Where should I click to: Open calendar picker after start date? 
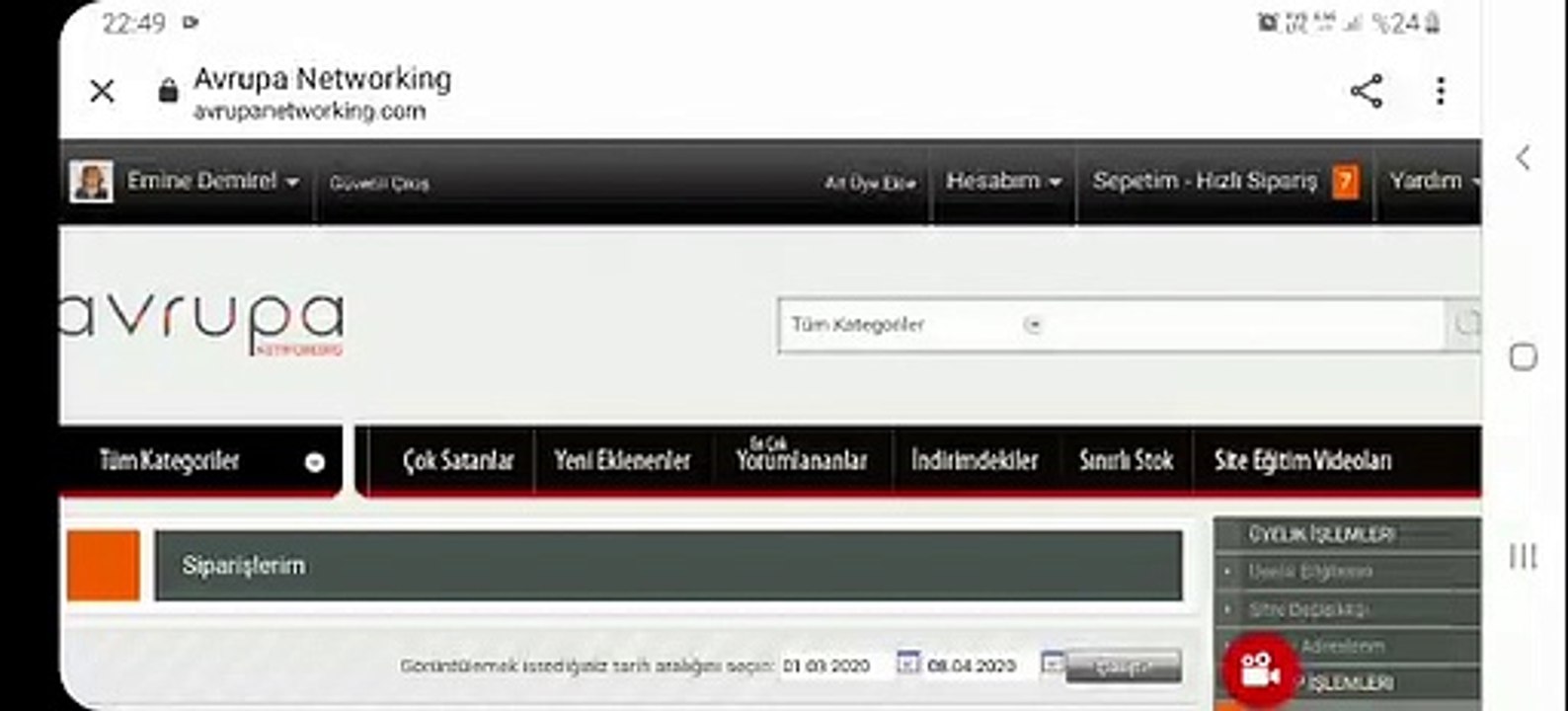907,664
